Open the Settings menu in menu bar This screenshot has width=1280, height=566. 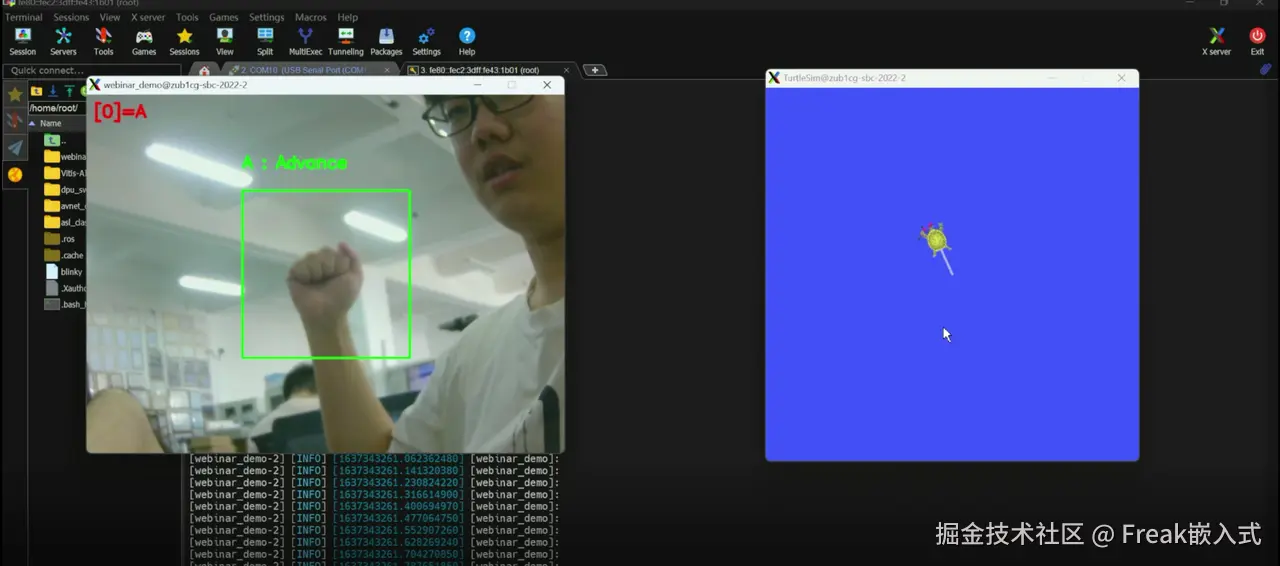click(x=267, y=17)
